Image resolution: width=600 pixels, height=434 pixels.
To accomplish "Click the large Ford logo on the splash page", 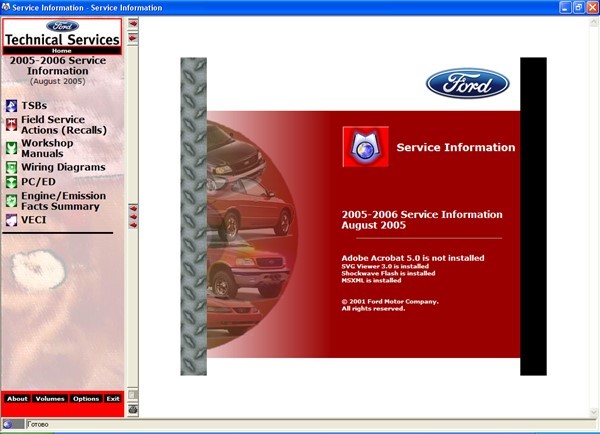I will click(x=467, y=83).
